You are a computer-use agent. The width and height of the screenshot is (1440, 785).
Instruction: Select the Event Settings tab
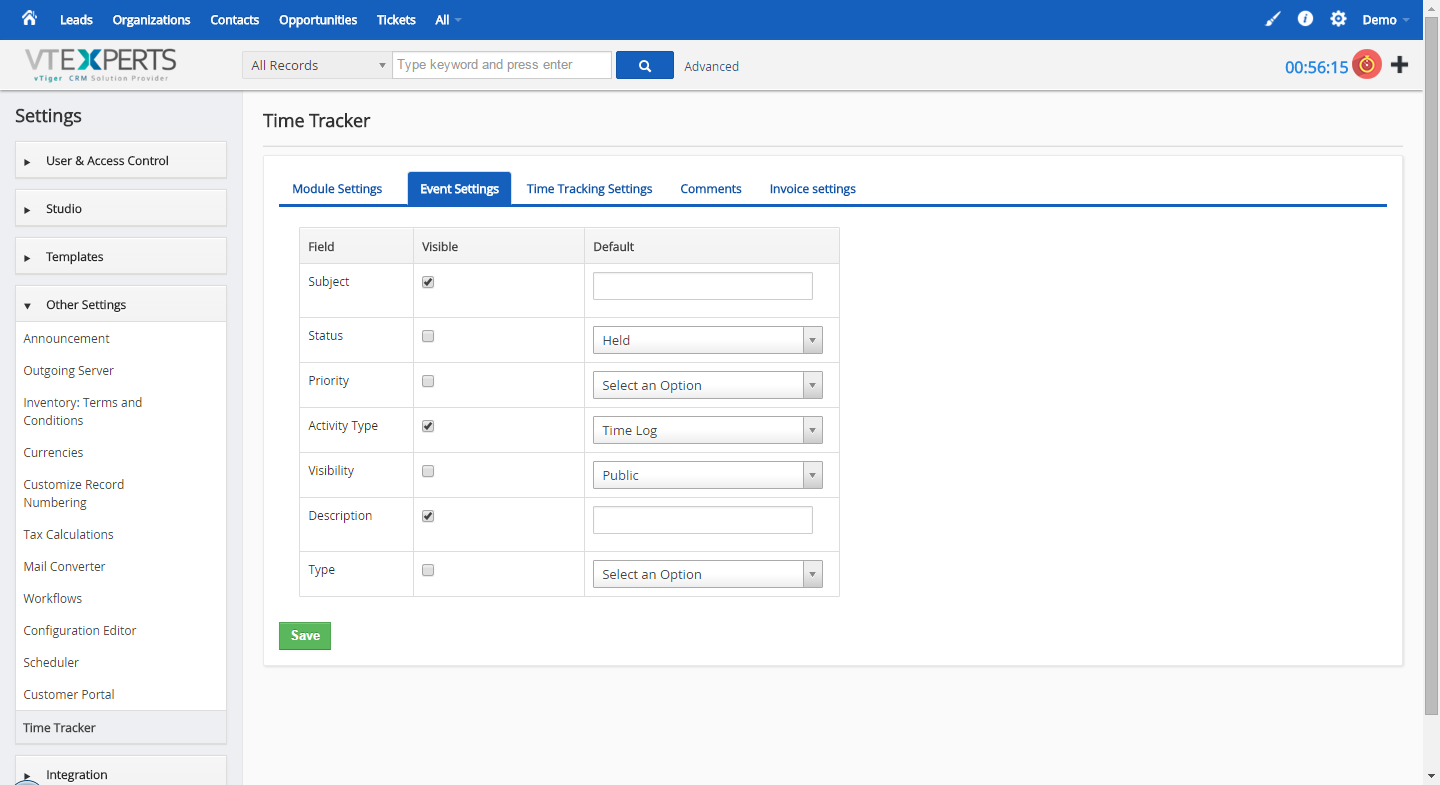coord(459,188)
